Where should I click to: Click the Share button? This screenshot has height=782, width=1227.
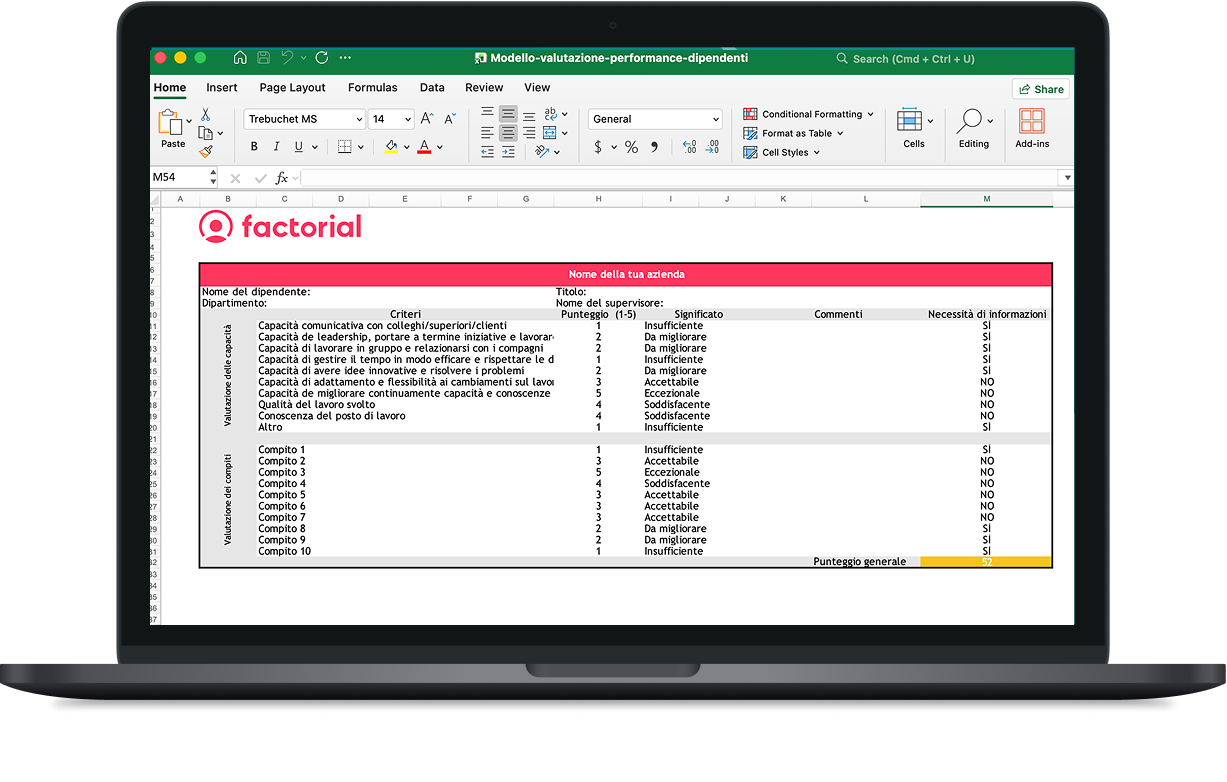[1041, 89]
